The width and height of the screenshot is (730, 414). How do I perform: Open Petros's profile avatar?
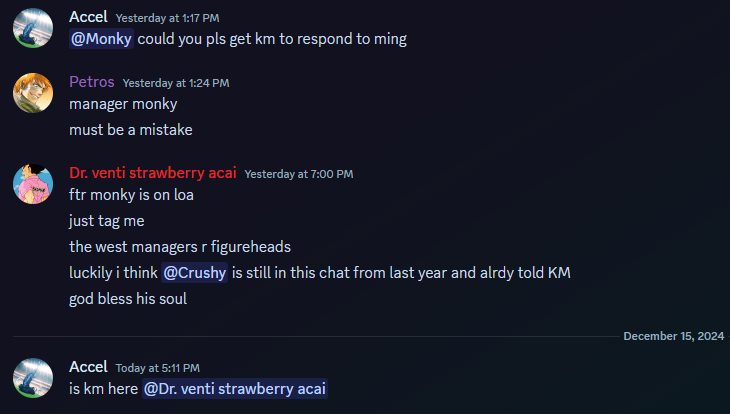click(x=32, y=93)
